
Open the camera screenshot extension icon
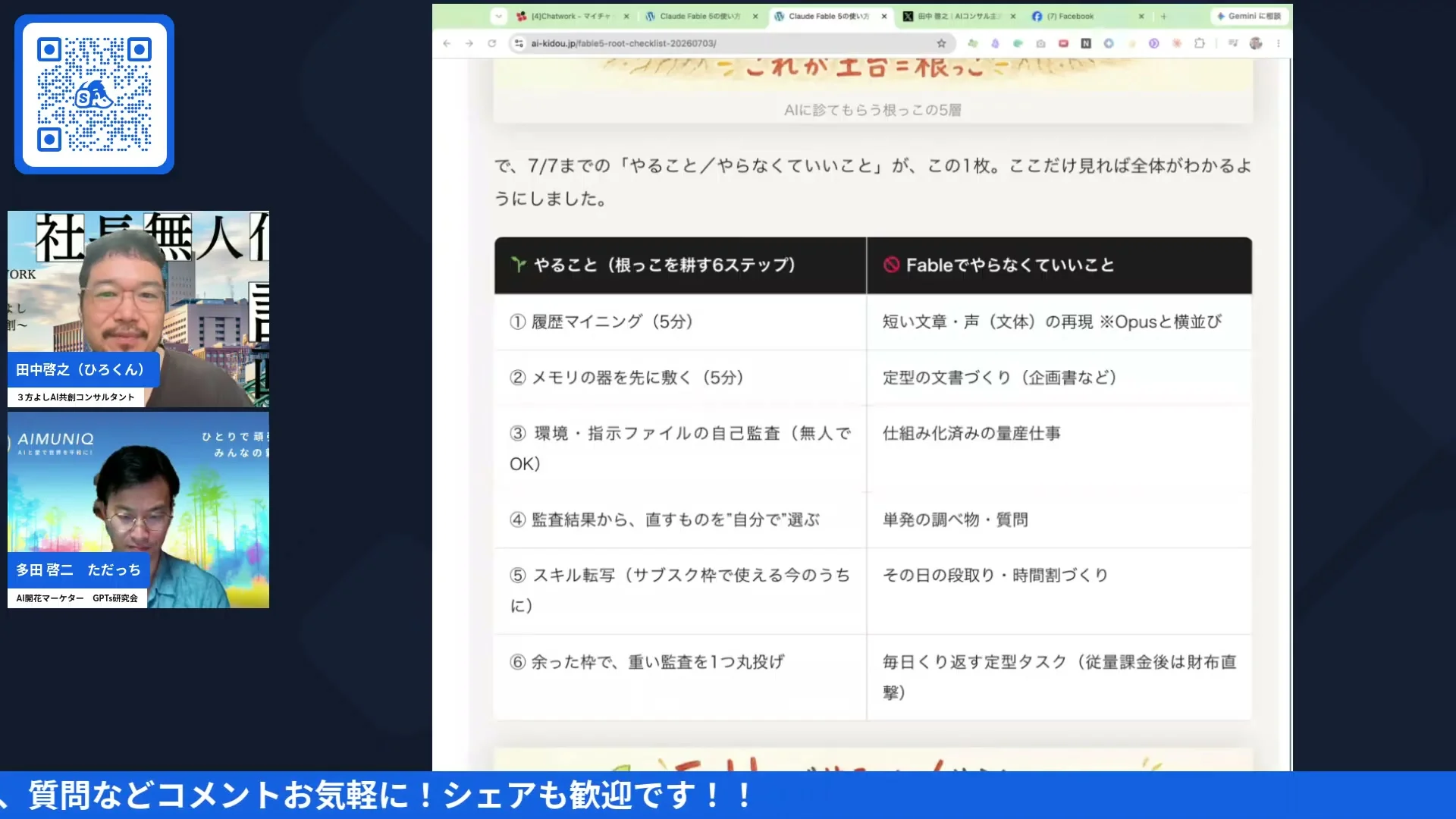pos(1040,43)
